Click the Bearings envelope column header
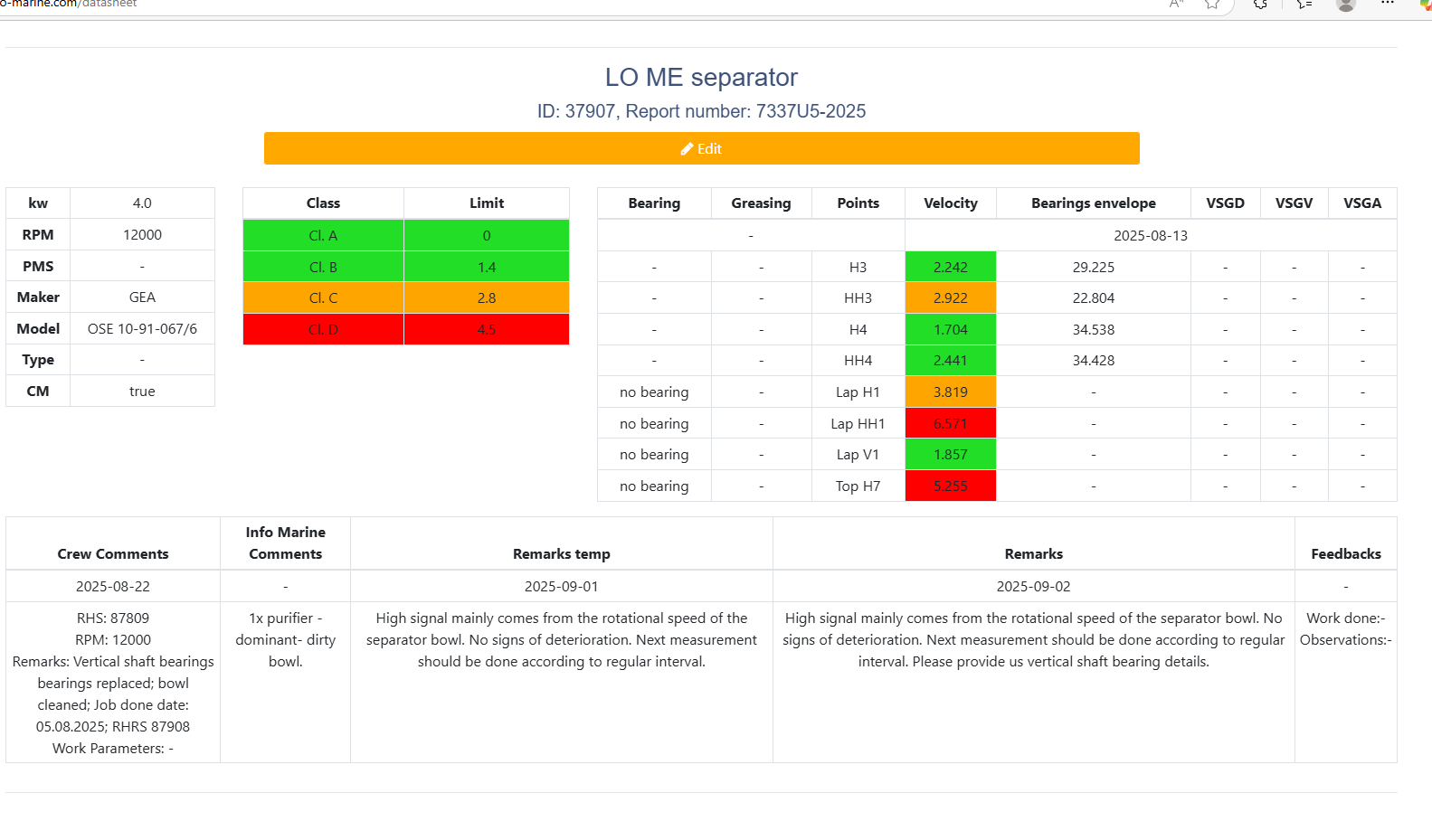 click(1093, 203)
